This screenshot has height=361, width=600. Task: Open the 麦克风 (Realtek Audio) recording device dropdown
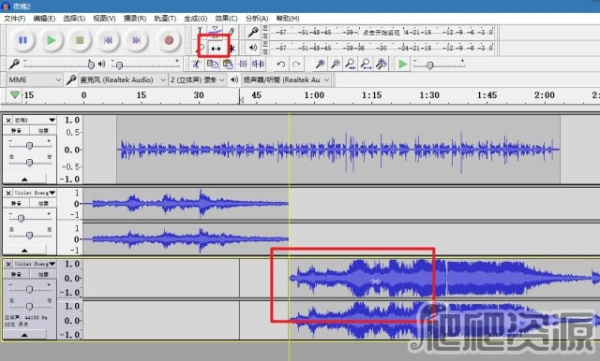[x=123, y=80]
